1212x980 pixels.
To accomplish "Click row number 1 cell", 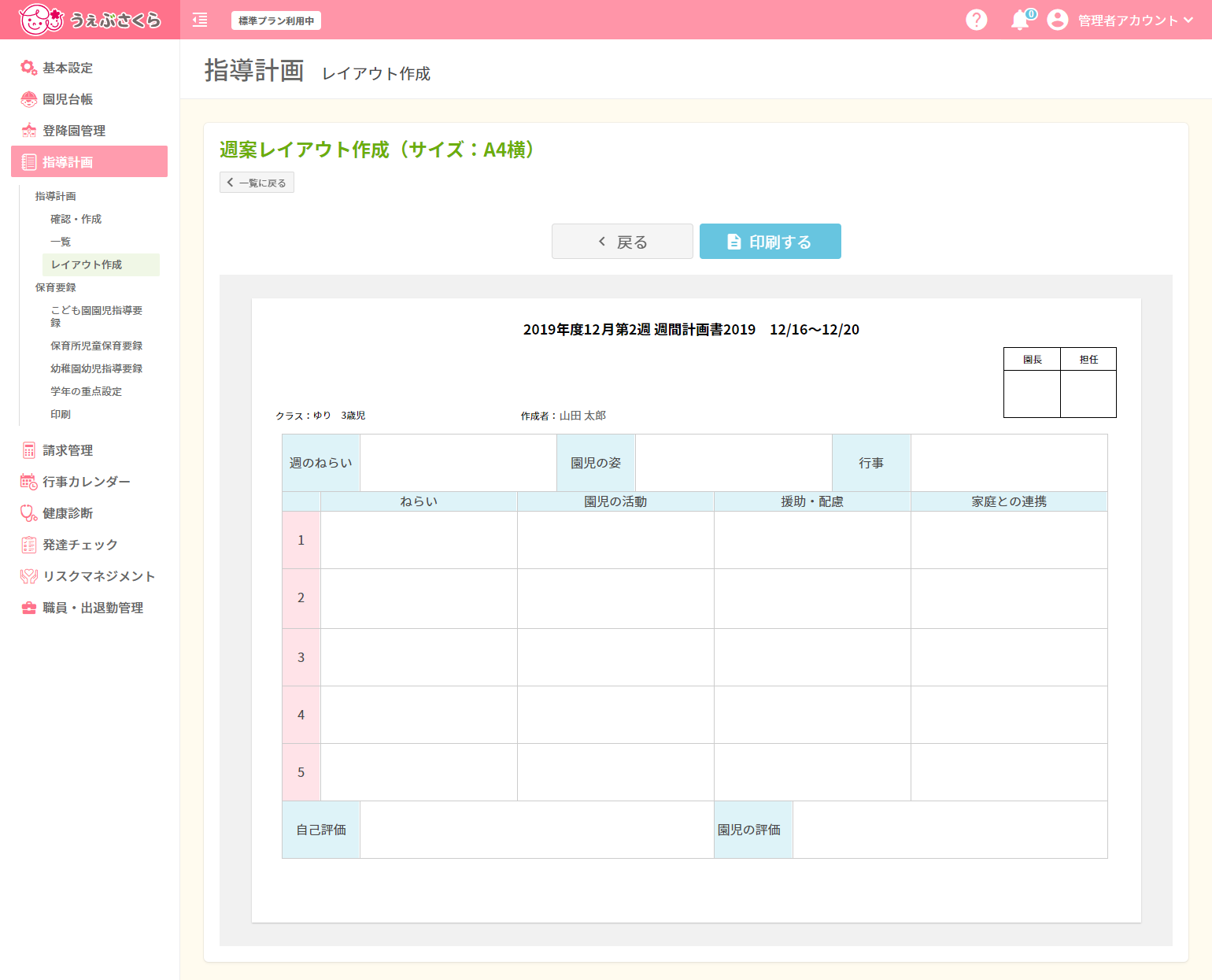I will pos(301,540).
